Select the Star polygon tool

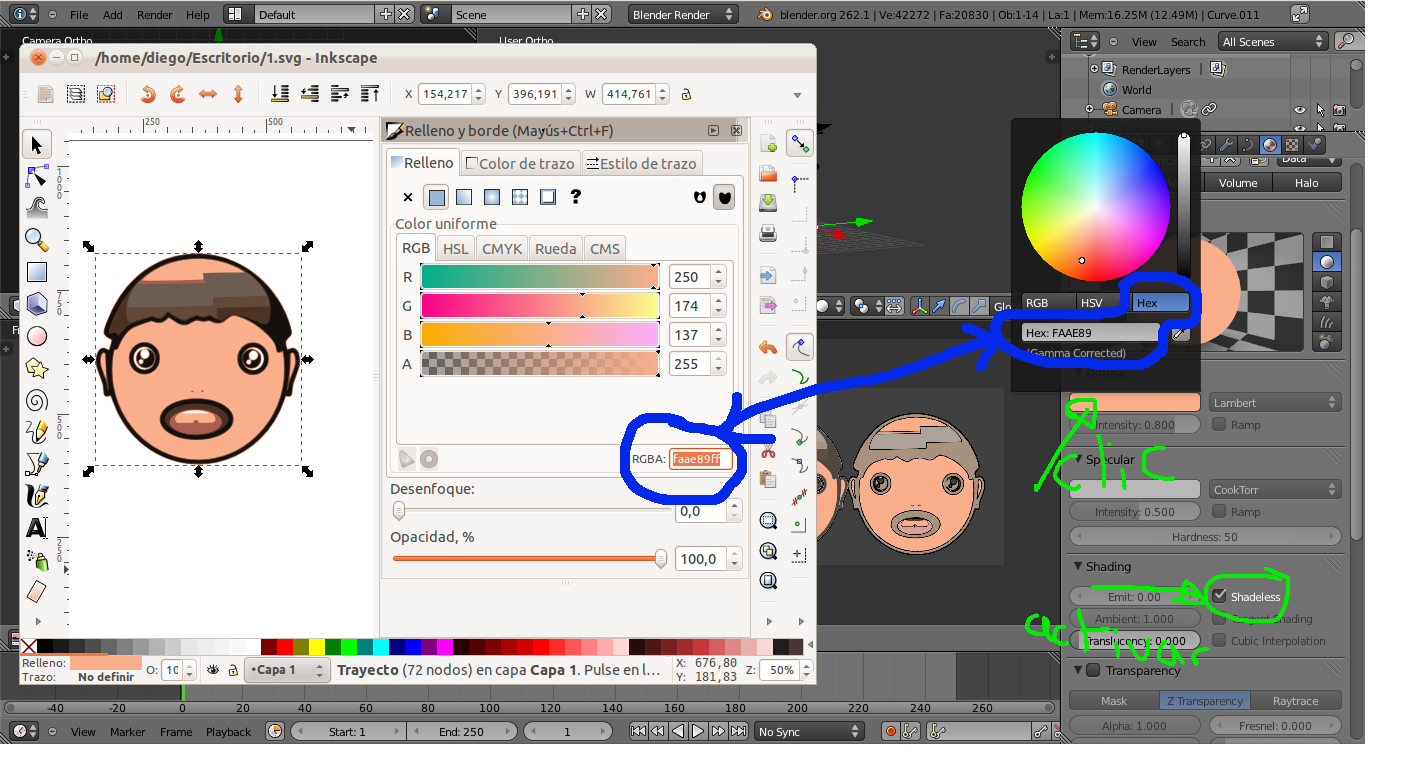click(x=37, y=368)
